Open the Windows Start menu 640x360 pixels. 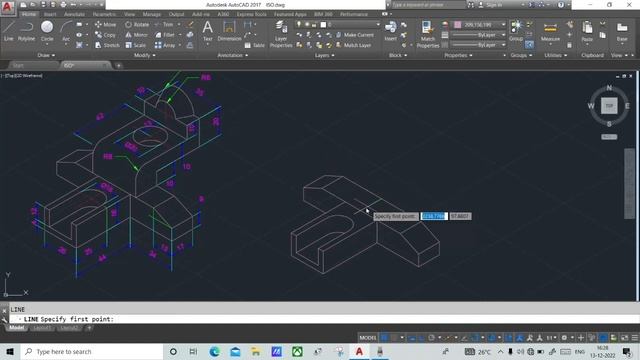point(10,351)
